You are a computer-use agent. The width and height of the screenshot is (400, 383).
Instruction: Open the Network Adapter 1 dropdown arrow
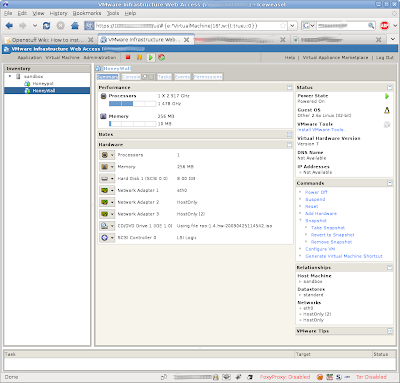112,190
